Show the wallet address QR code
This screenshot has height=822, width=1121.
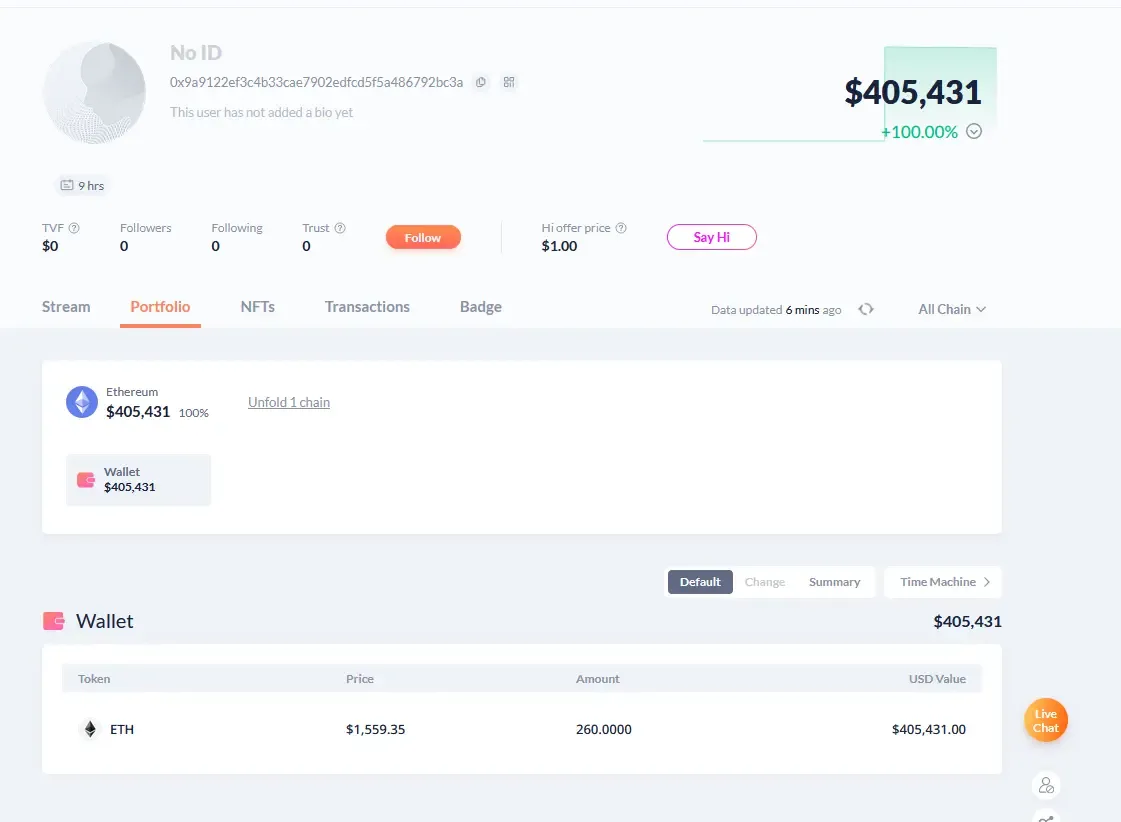[x=509, y=82]
